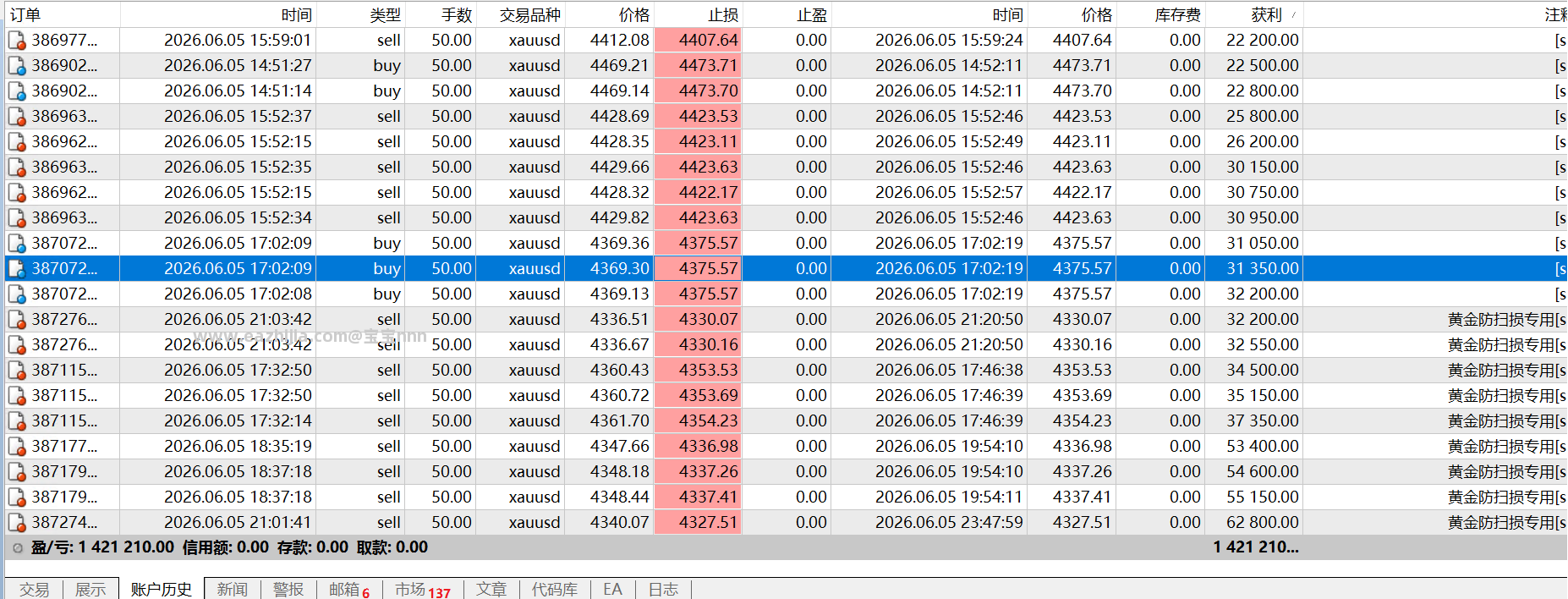
Task: Open the 代码库 tab
Action: [554, 590]
